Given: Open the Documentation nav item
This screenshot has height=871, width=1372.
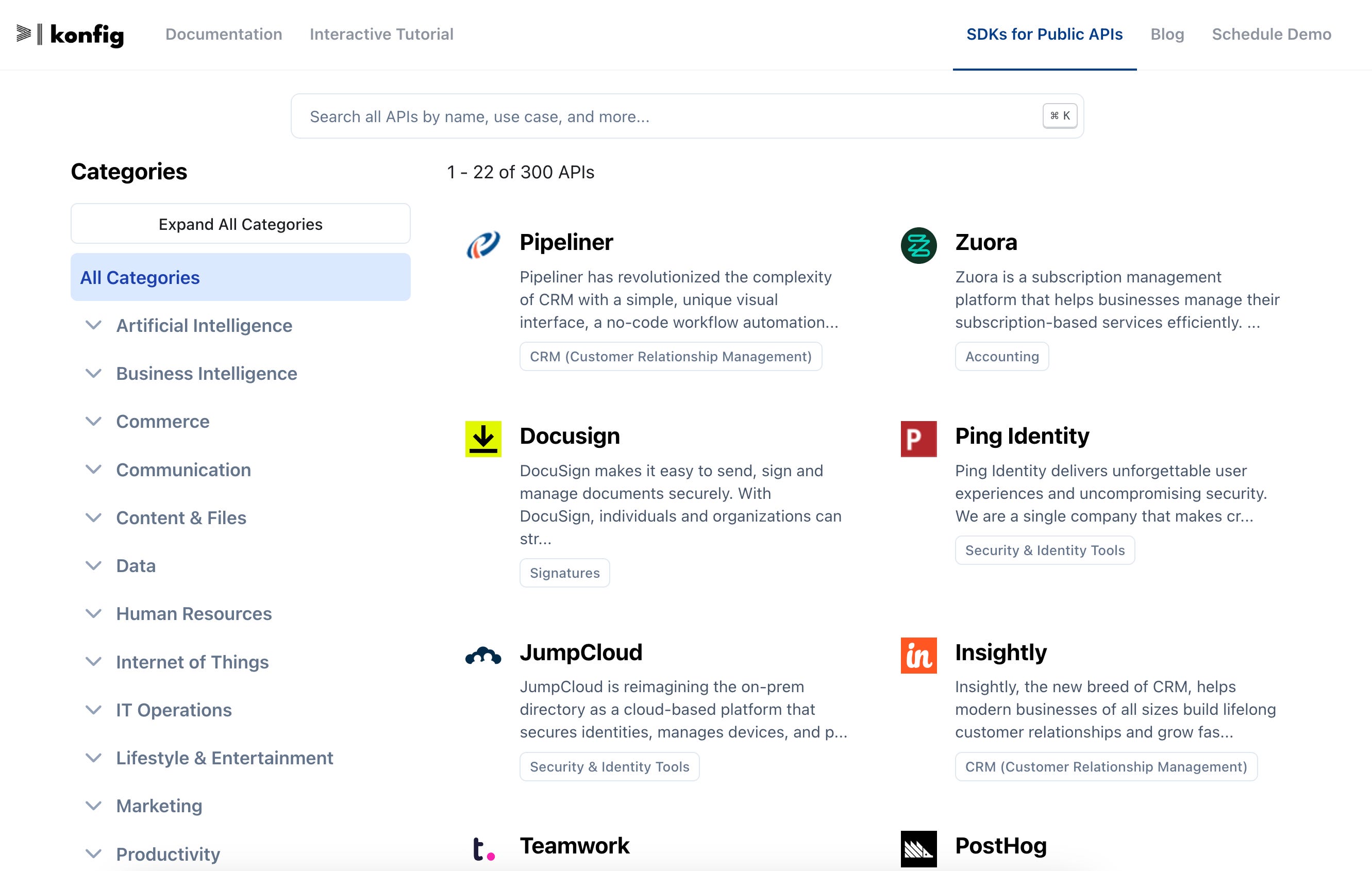Looking at the screenshot, I should pyautogui.click(x=223, y=34).
